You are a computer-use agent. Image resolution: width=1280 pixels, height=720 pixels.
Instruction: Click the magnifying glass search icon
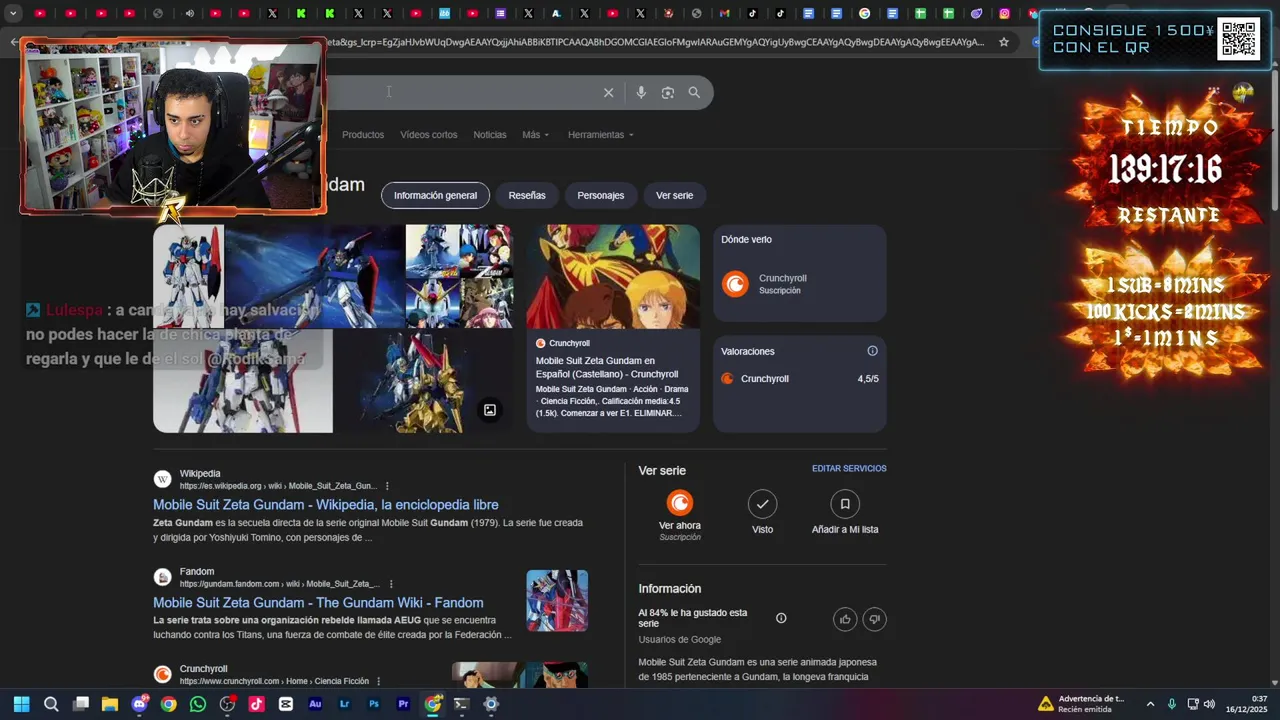point(694,93)
